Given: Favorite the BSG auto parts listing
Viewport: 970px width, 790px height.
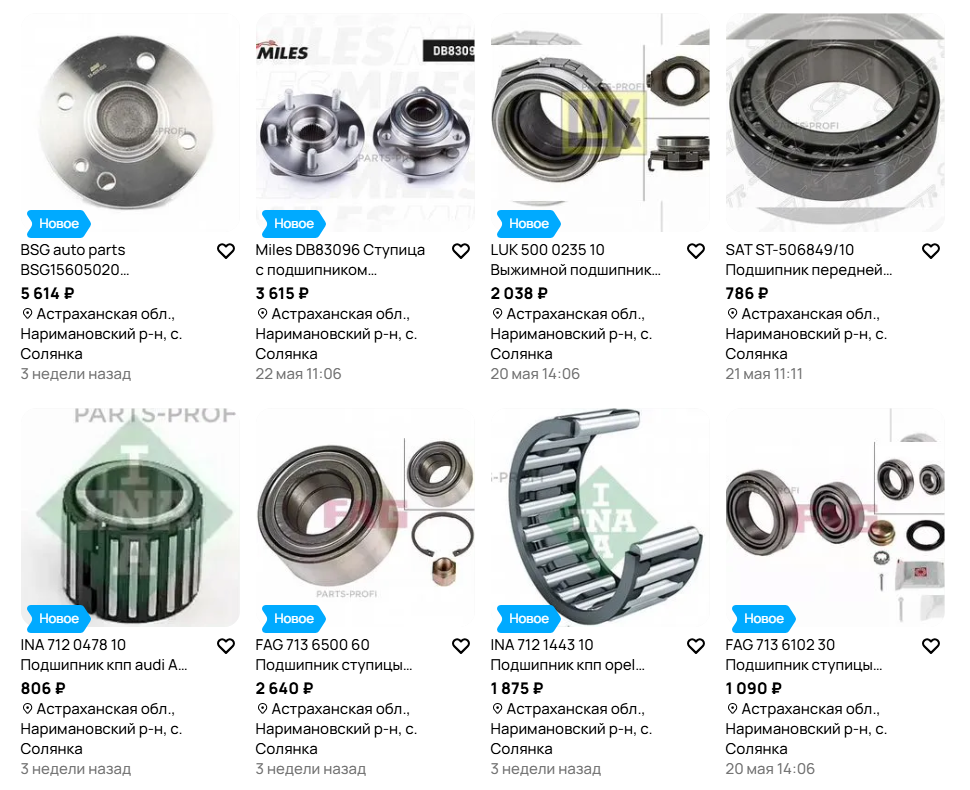Looking at the screenshot, I should [226, 251].
